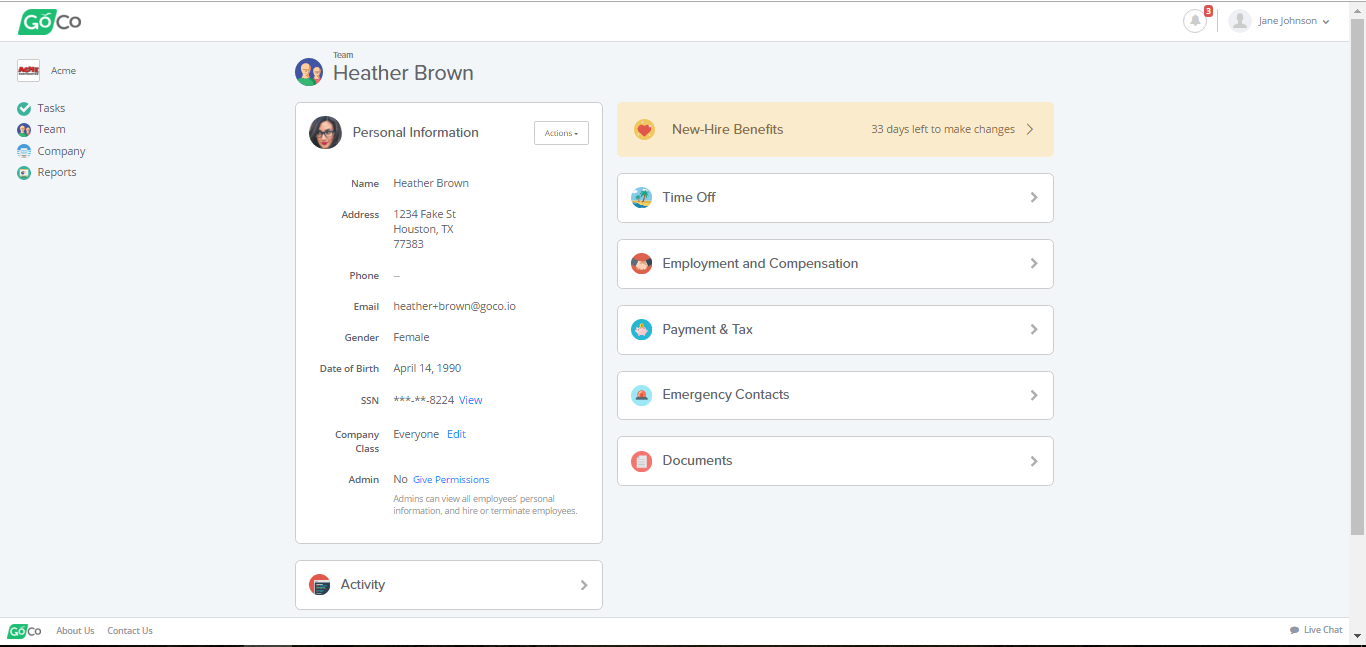The height and width of the screenshot is (647, 1366).
Task: Open the Actions dropdown
Action: coord(561,133)
